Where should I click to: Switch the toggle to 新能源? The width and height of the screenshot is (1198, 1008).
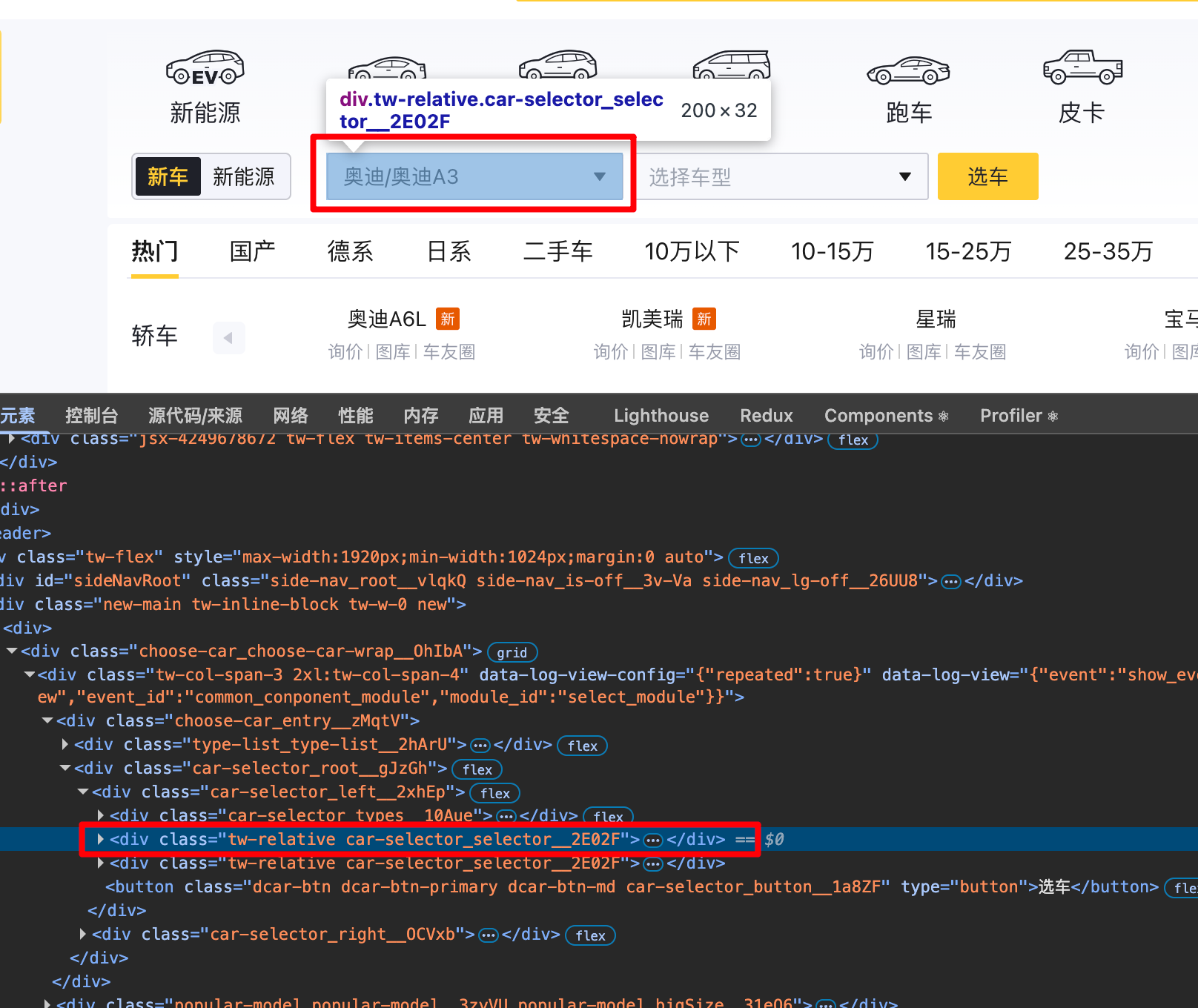(244, 176)
